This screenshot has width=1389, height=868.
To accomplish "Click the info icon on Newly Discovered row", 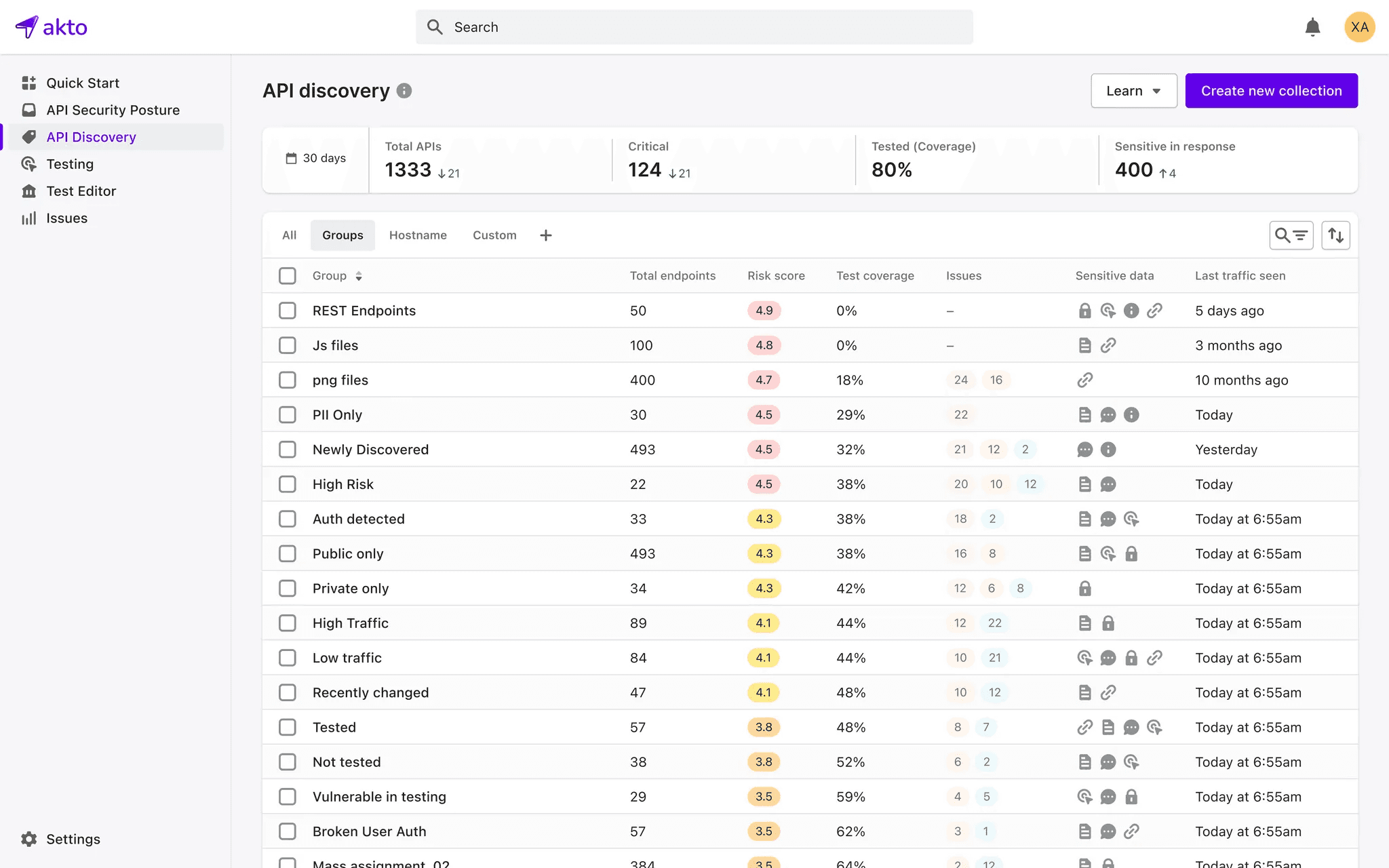I will coord(1108,449).
